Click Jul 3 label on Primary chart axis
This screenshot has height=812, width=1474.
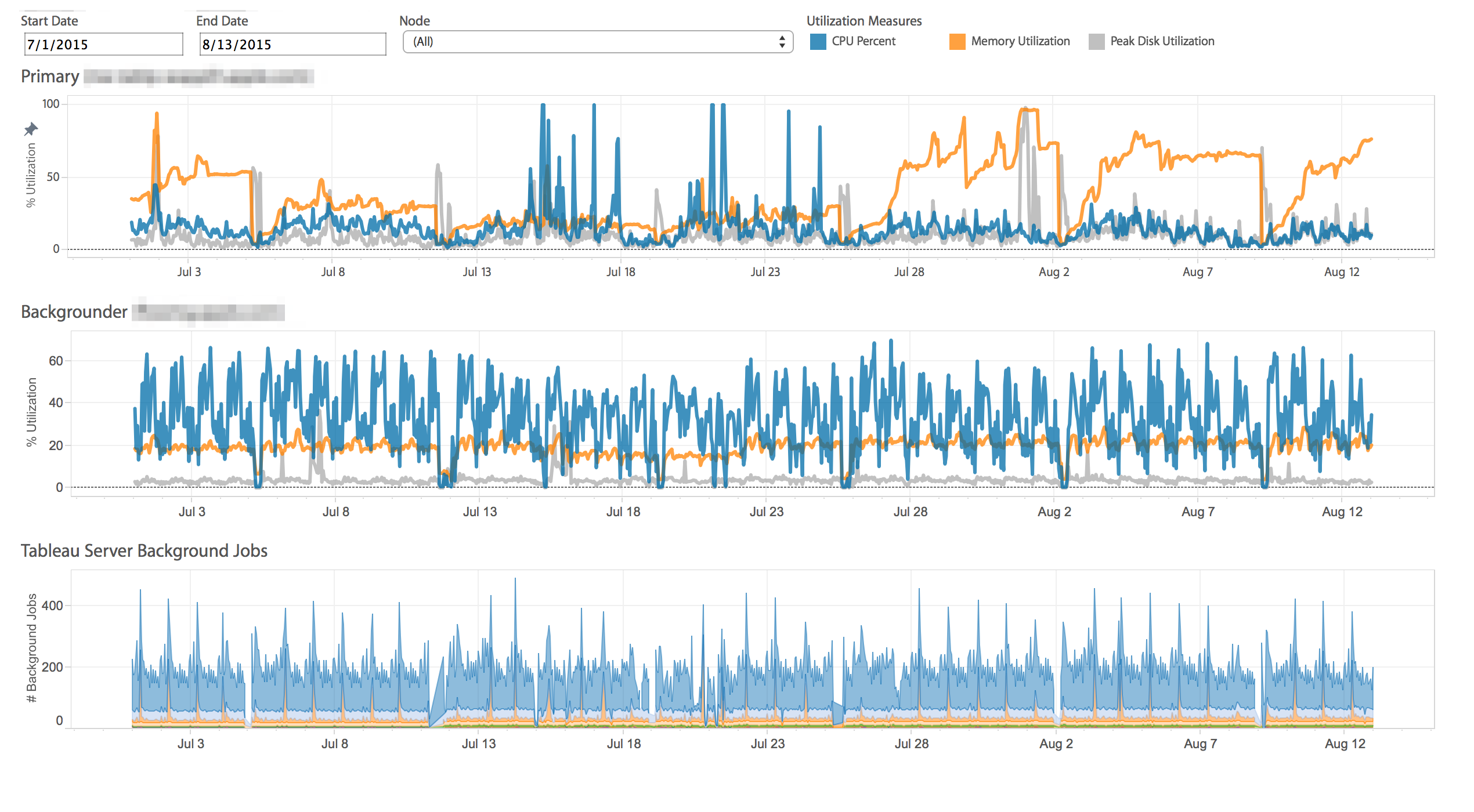[189, 272]
